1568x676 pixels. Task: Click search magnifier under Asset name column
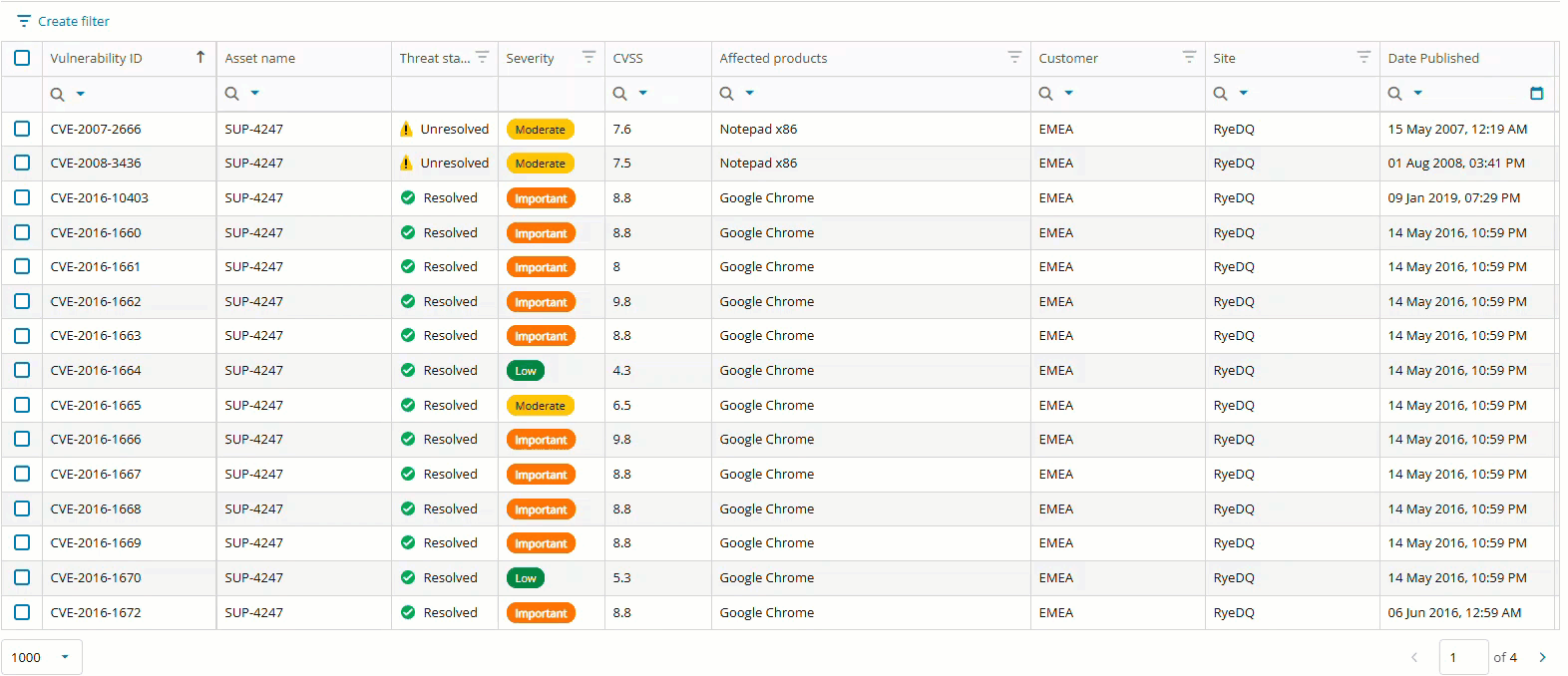click(x=231, y=94)
